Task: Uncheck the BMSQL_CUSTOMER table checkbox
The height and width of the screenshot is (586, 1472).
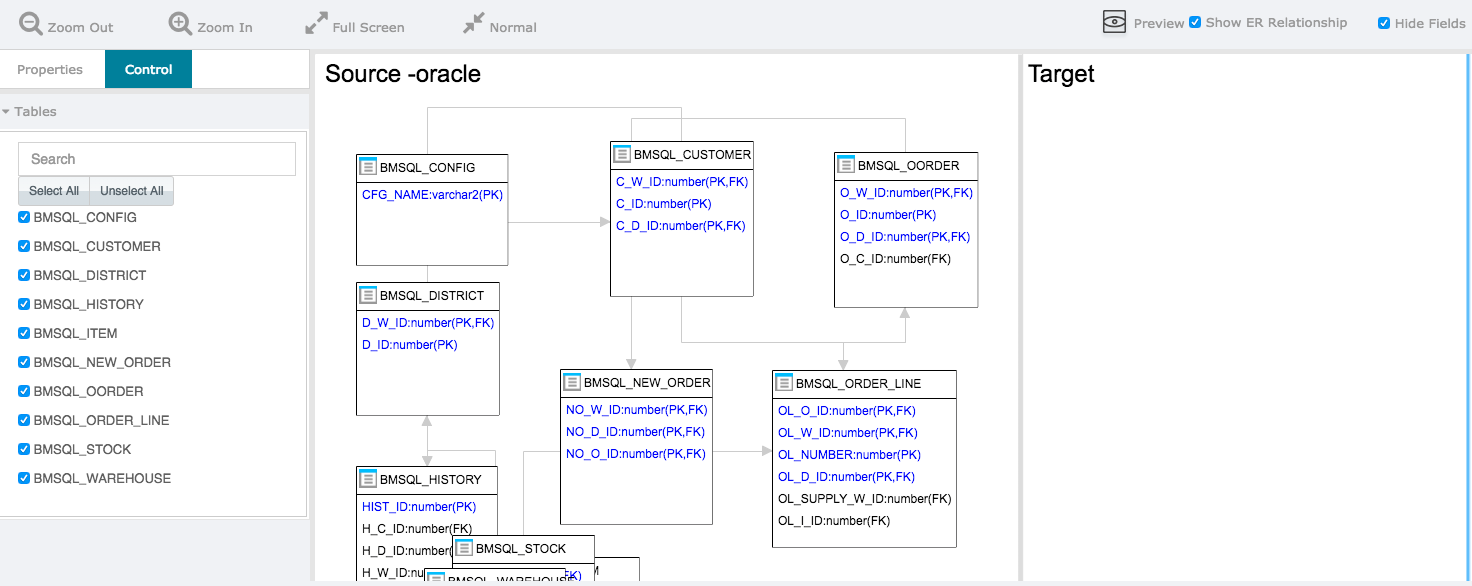Action: 24,246
